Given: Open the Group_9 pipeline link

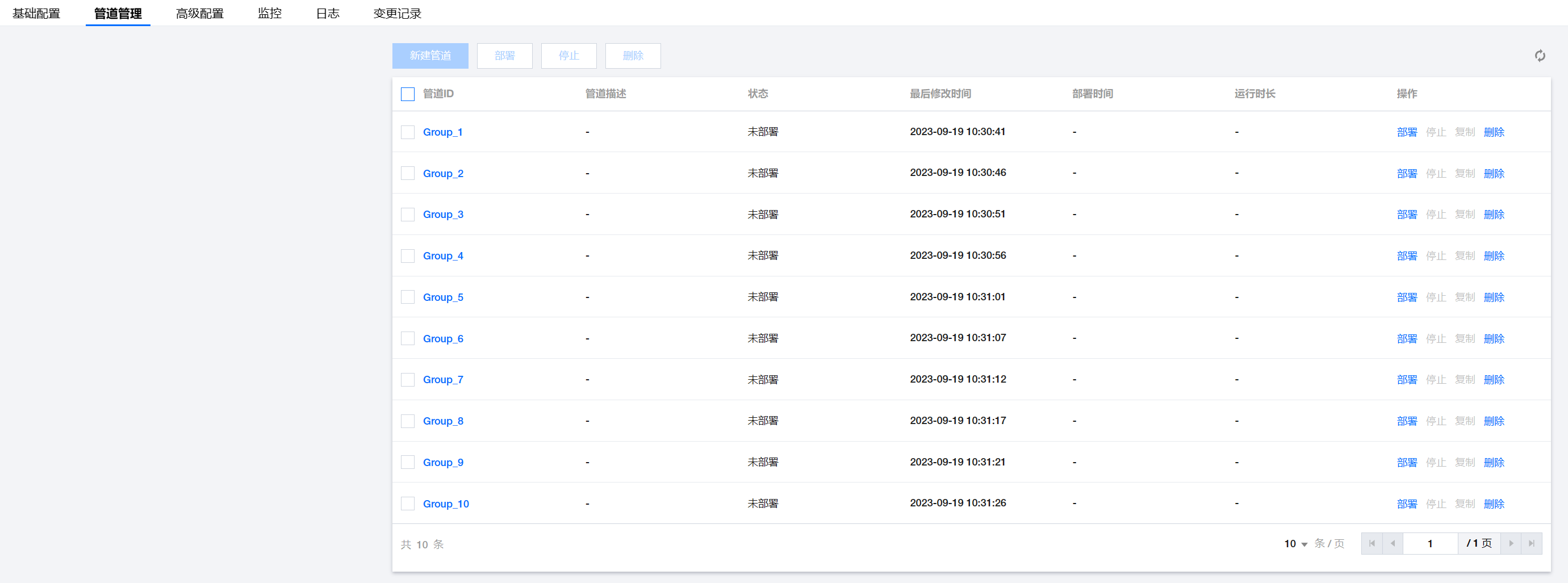Looking at the screenshot, I should pos(443,463).
